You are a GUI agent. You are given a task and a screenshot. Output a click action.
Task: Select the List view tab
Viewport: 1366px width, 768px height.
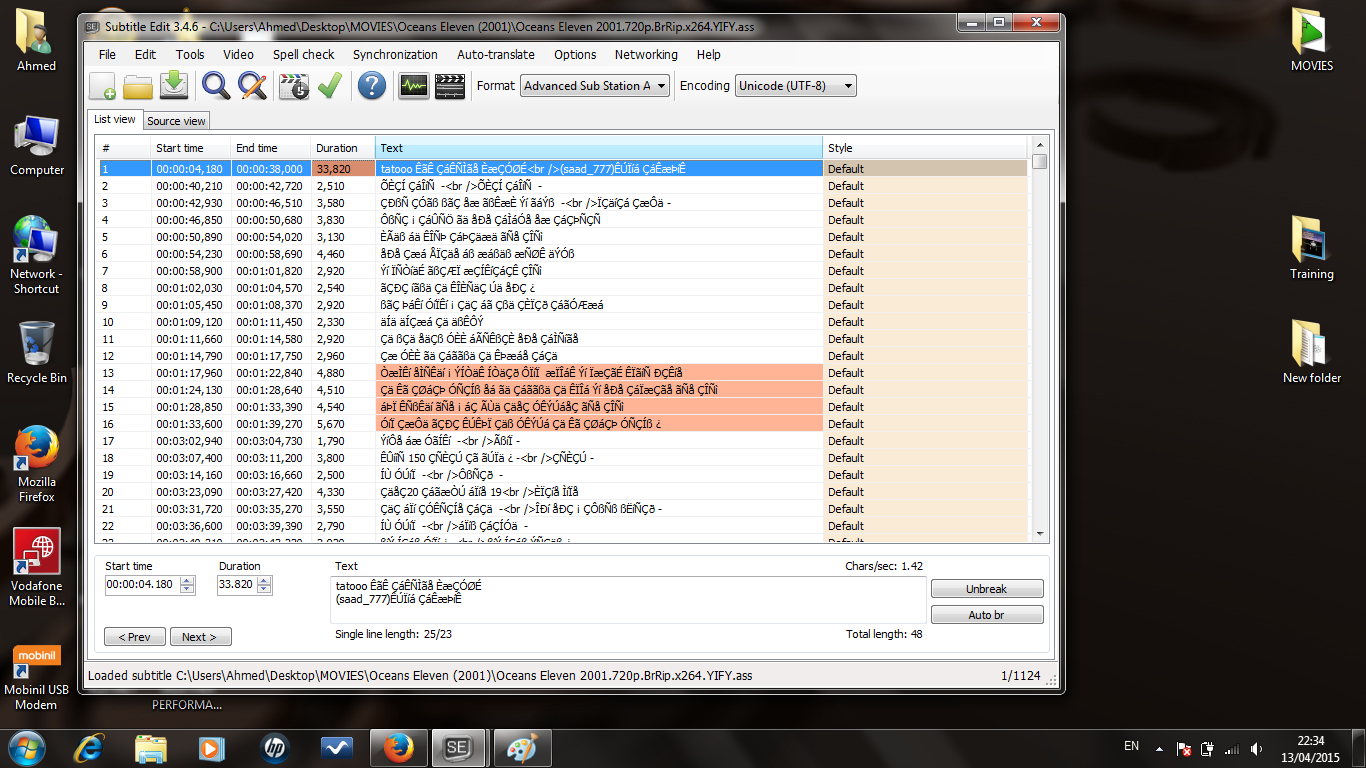coord(114,119)
